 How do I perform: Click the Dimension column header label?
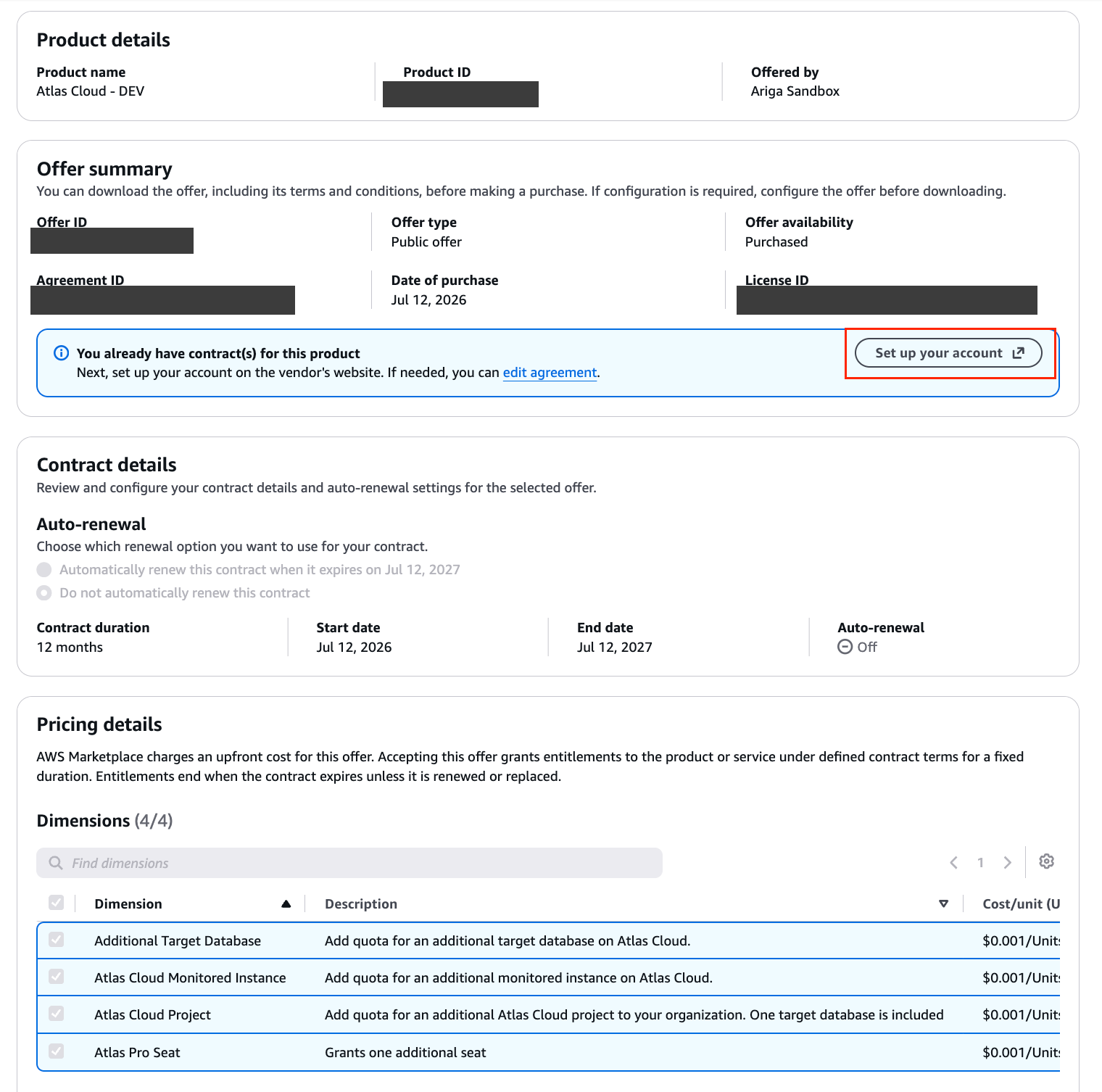pos(128,903)
